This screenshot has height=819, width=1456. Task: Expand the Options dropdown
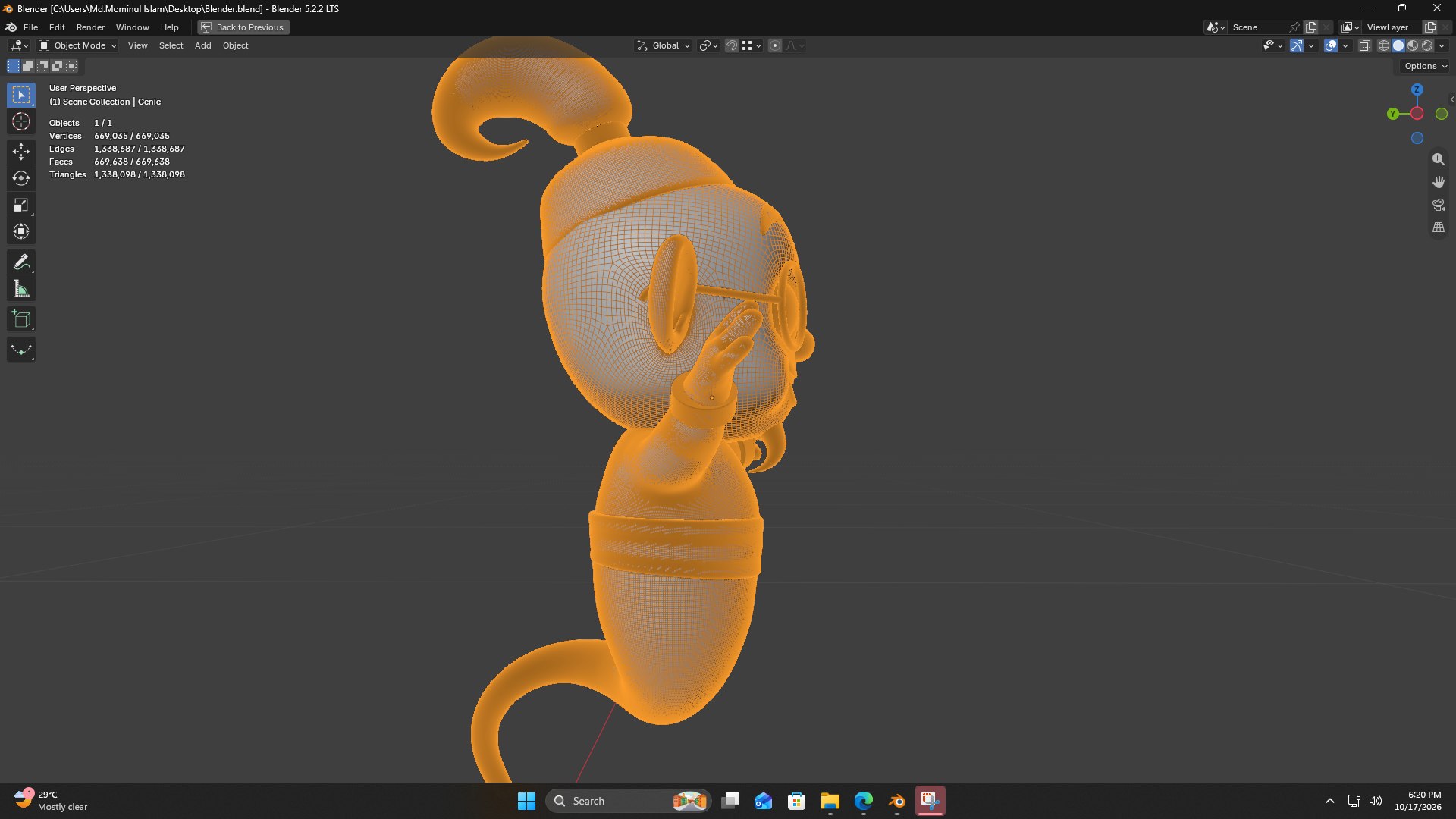(1425, 66)
